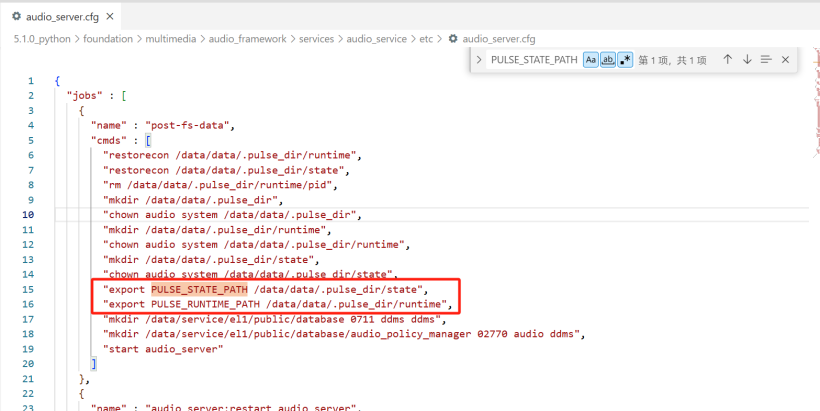This screenshot has width=820, height=411.
Task: Open breadcrumb segment foundation
Action: [108, 39]
